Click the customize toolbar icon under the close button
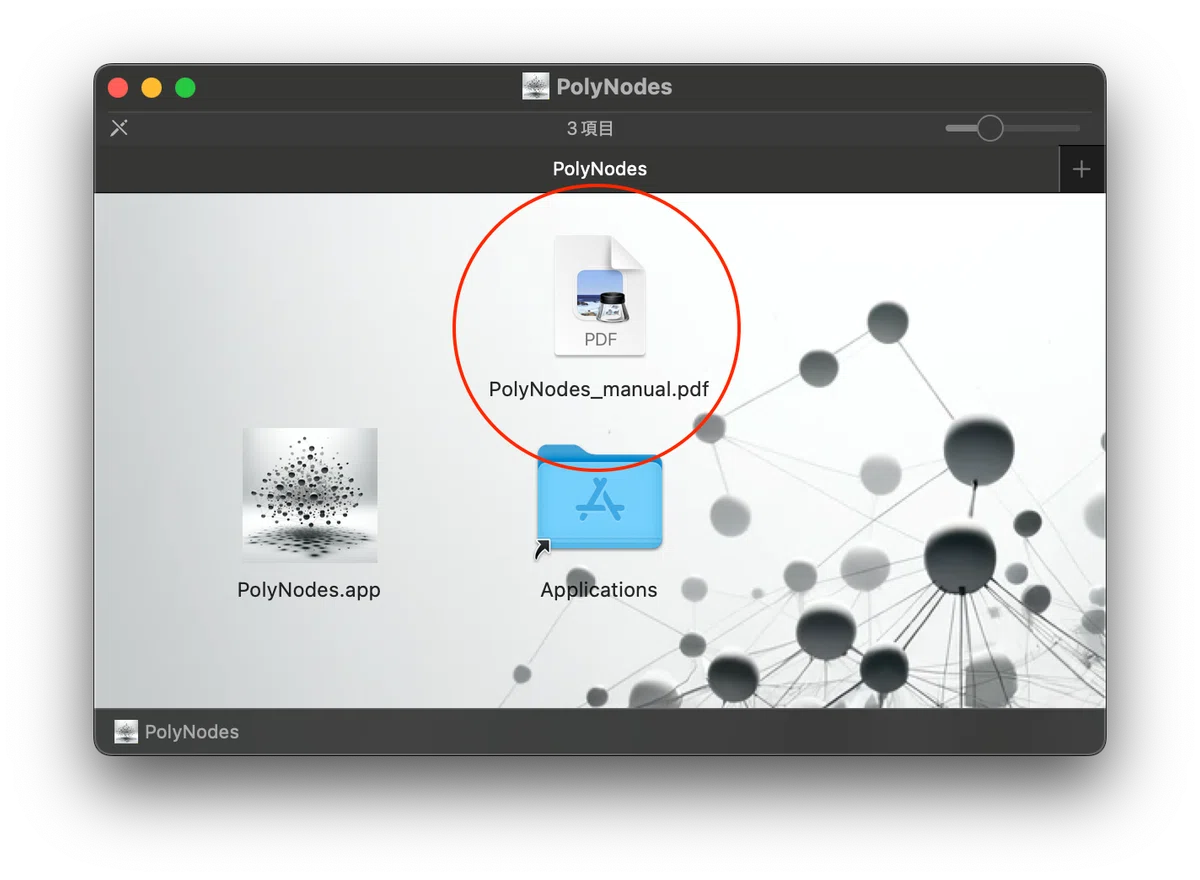Screen dimensions: 1200x880 click(119, 128)
